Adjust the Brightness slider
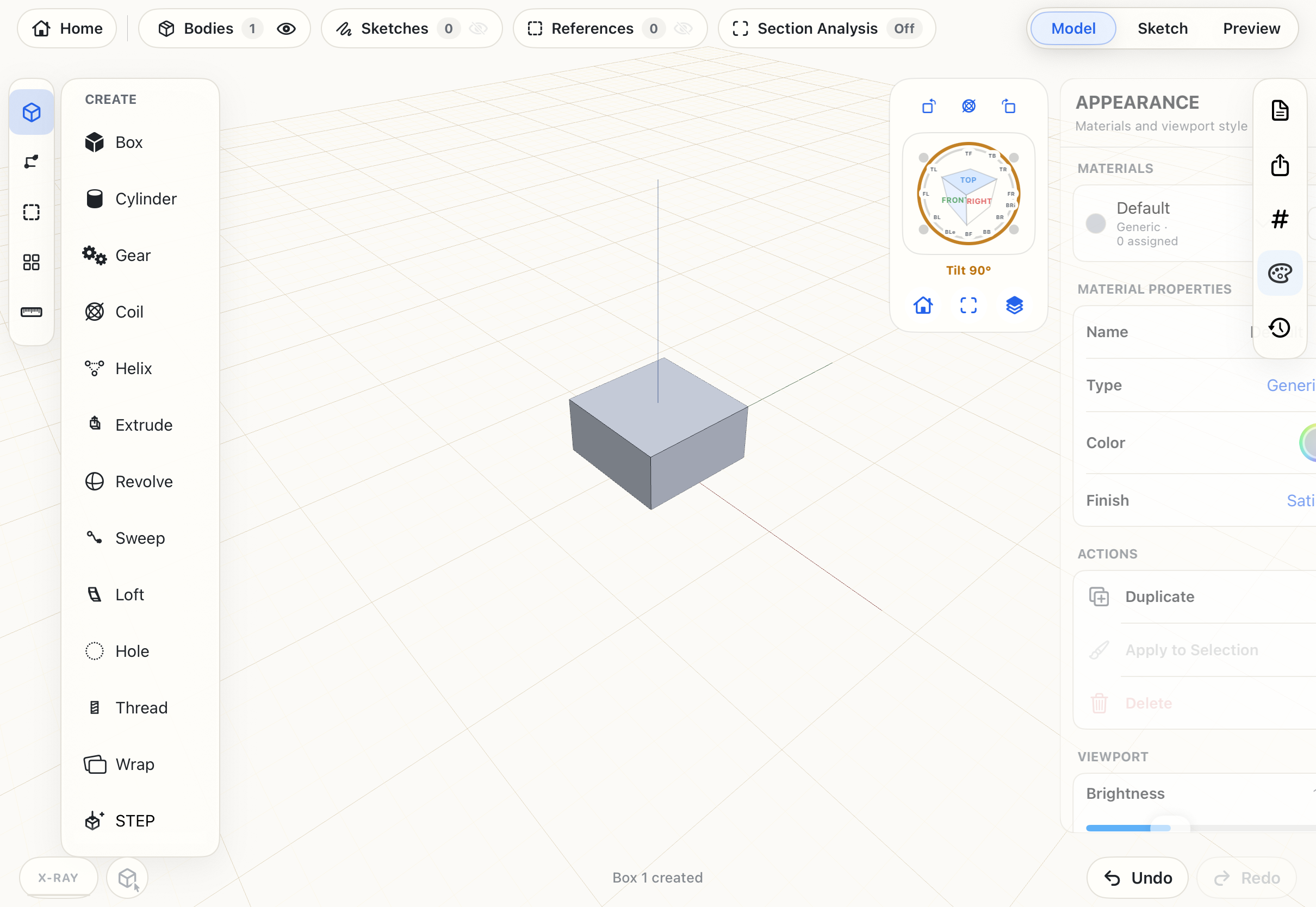 (1201, 828)
